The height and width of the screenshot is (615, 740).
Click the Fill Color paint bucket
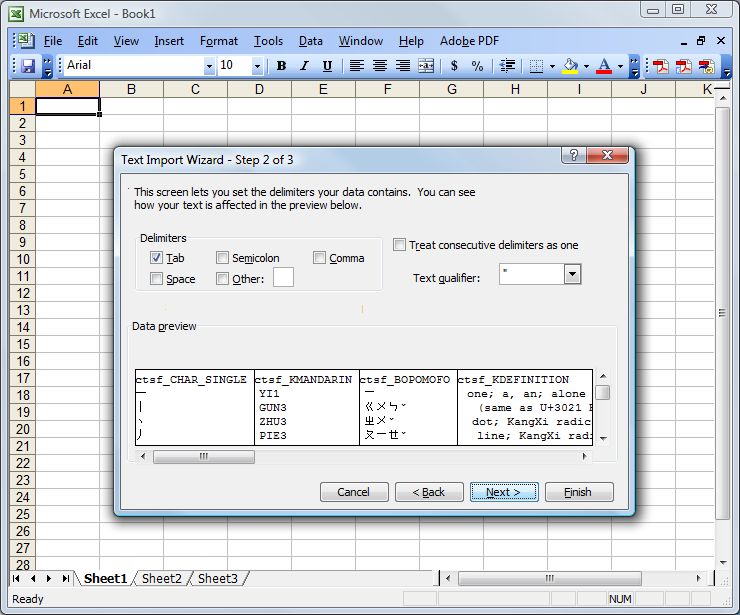click(x=571, y=66)
